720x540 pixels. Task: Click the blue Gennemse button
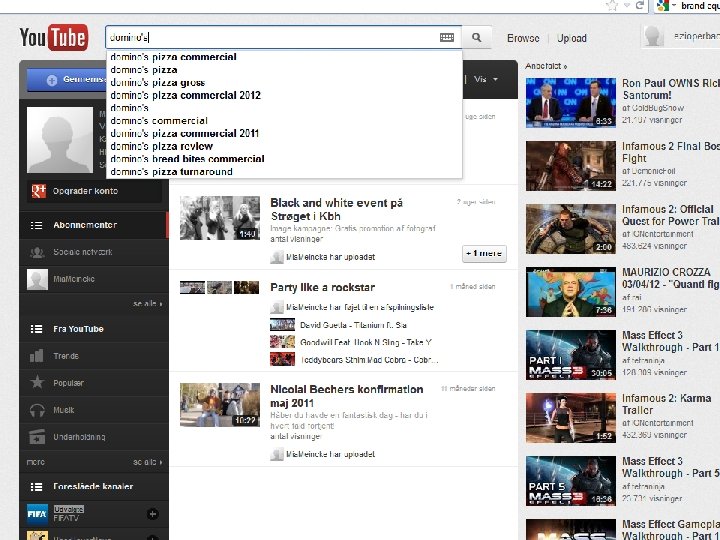[67, 79]
